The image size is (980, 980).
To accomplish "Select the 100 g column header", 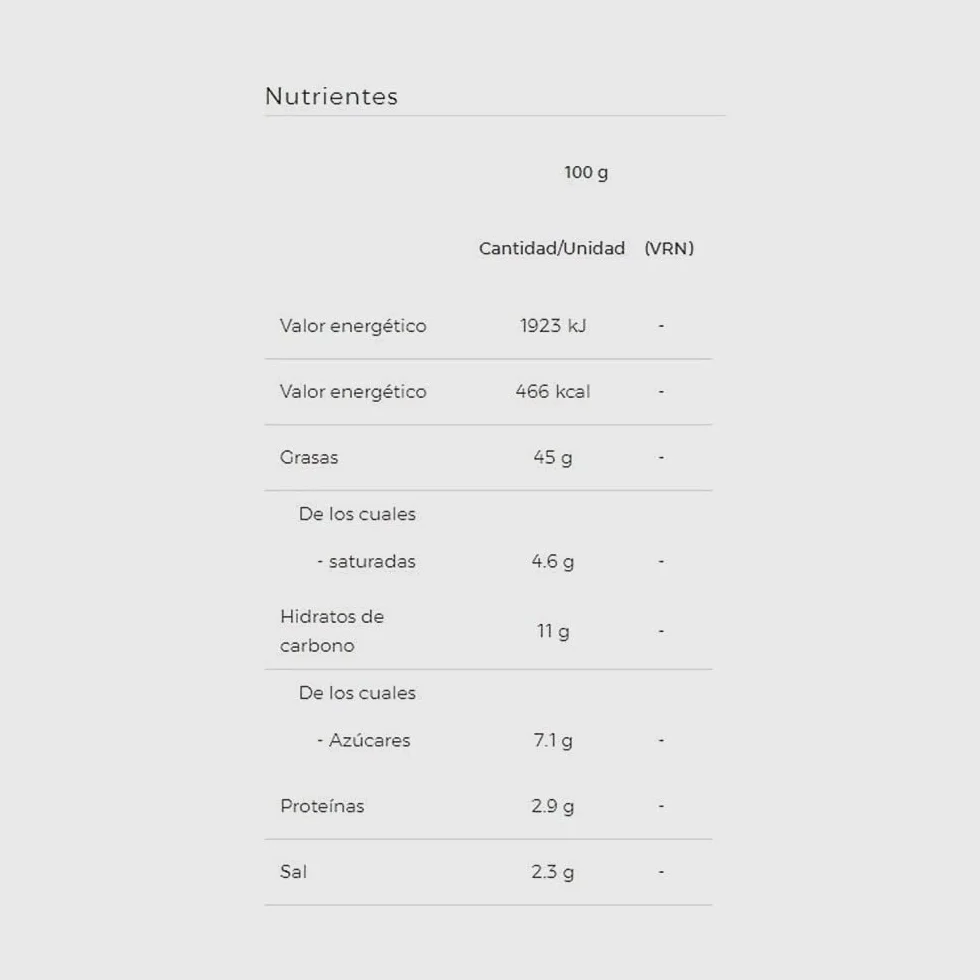I will pos(586,172).
